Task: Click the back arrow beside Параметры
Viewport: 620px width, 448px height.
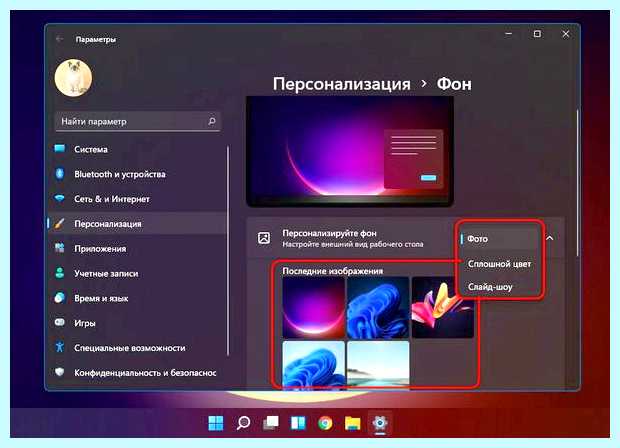Action: click(x=59, y=39)
